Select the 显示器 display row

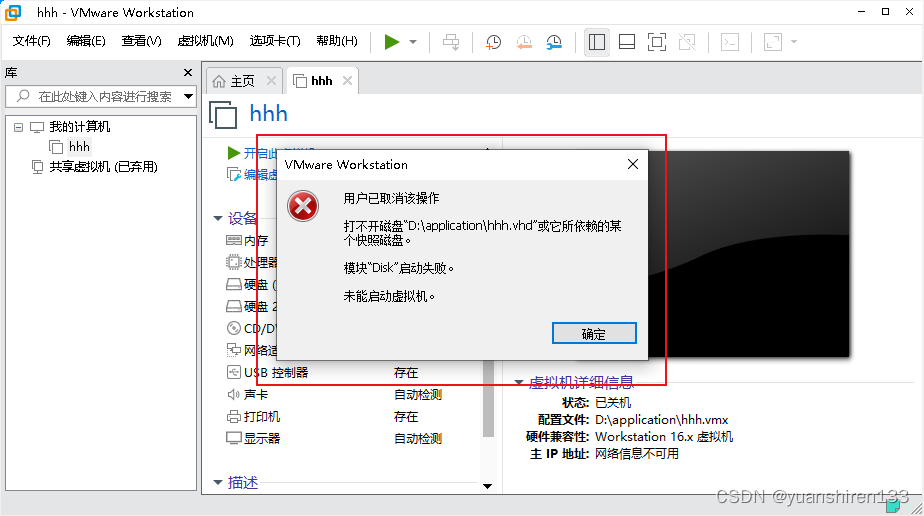pyautogui.click(x=351, y=438)
